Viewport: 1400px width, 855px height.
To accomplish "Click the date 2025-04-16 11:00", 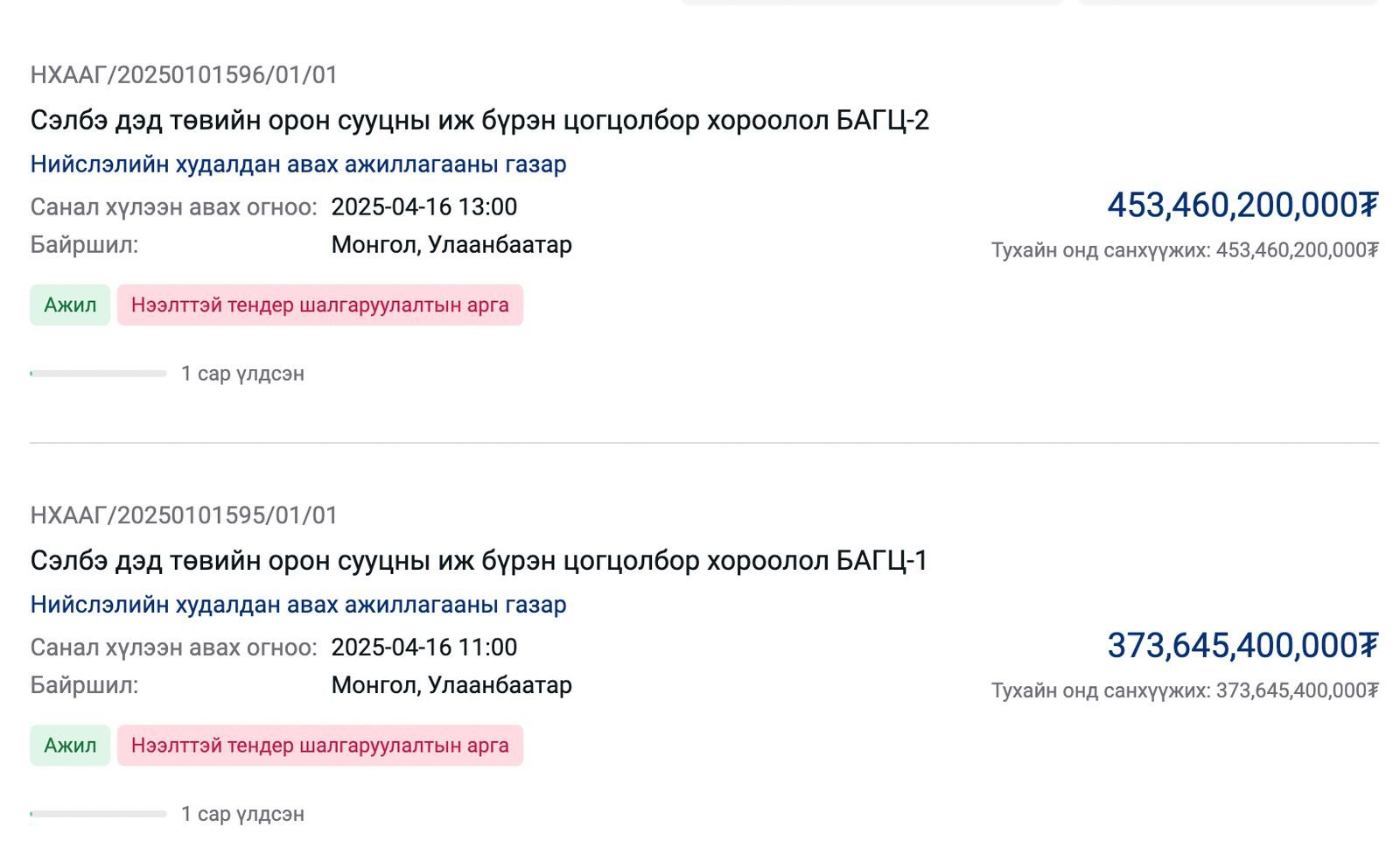I will tap(423, 648).
